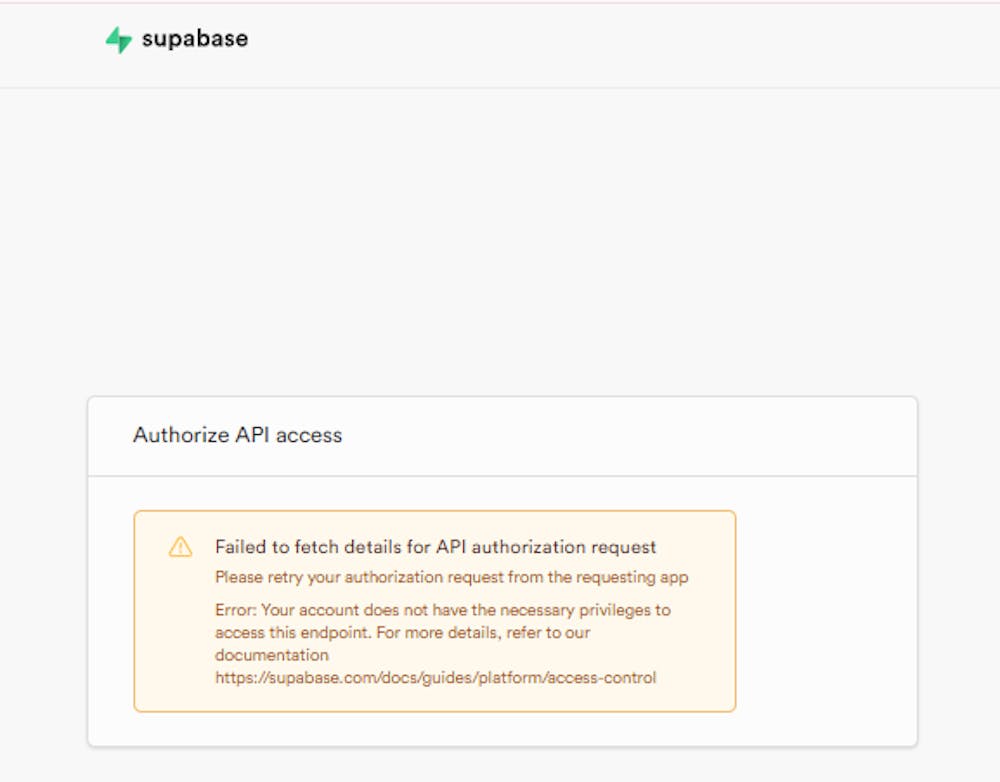The image size is (1000, 782).
Task: Follow the supabase.com/docs/guides/platform/access-control link
Action: pyautogui.click(x=434, y=677)
